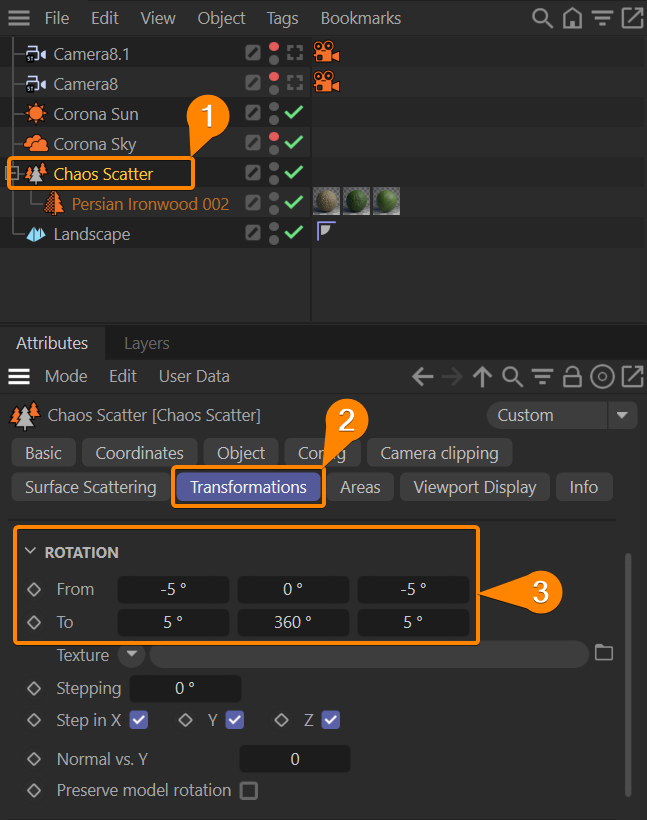
Task: Open the Edit menu in Object Manager
Action: click(105, 18)
